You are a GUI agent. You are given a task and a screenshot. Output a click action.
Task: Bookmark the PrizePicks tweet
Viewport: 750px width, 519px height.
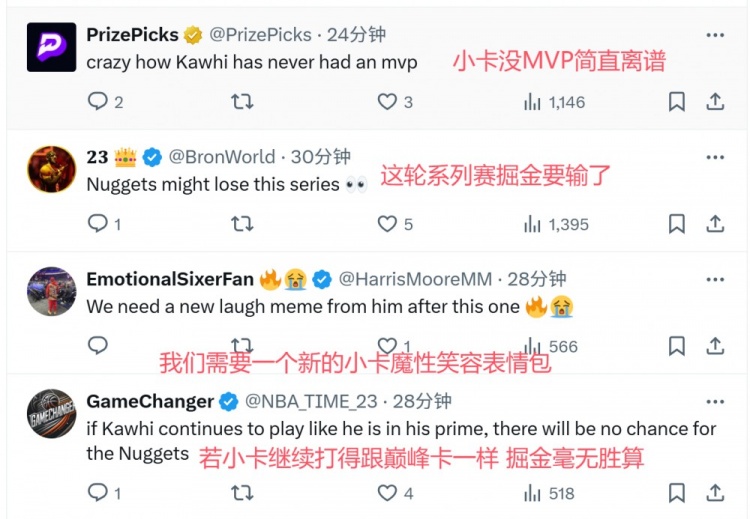[676, 101]
